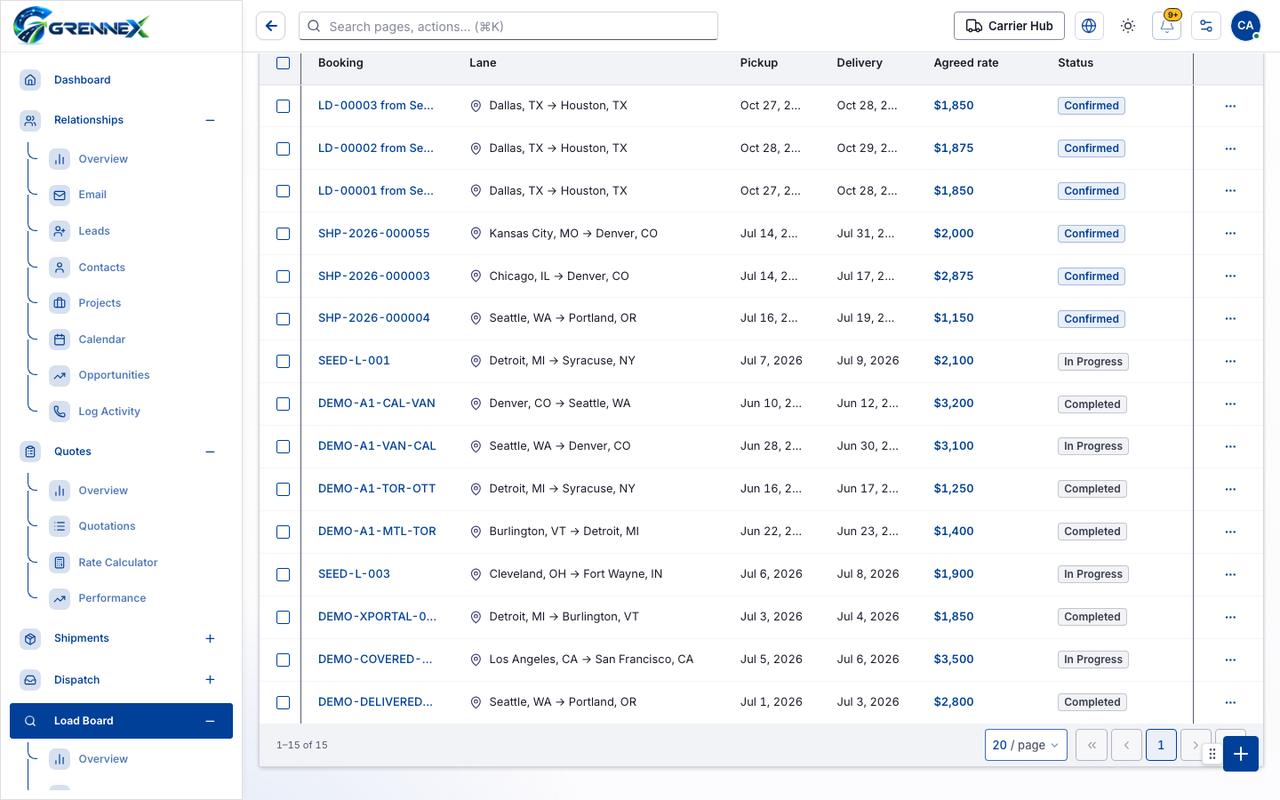This screenshot has width=1280, height=800.
Task: Click the Carrier Hub button
Action: pyautogui.click(x=1009, y=26)
